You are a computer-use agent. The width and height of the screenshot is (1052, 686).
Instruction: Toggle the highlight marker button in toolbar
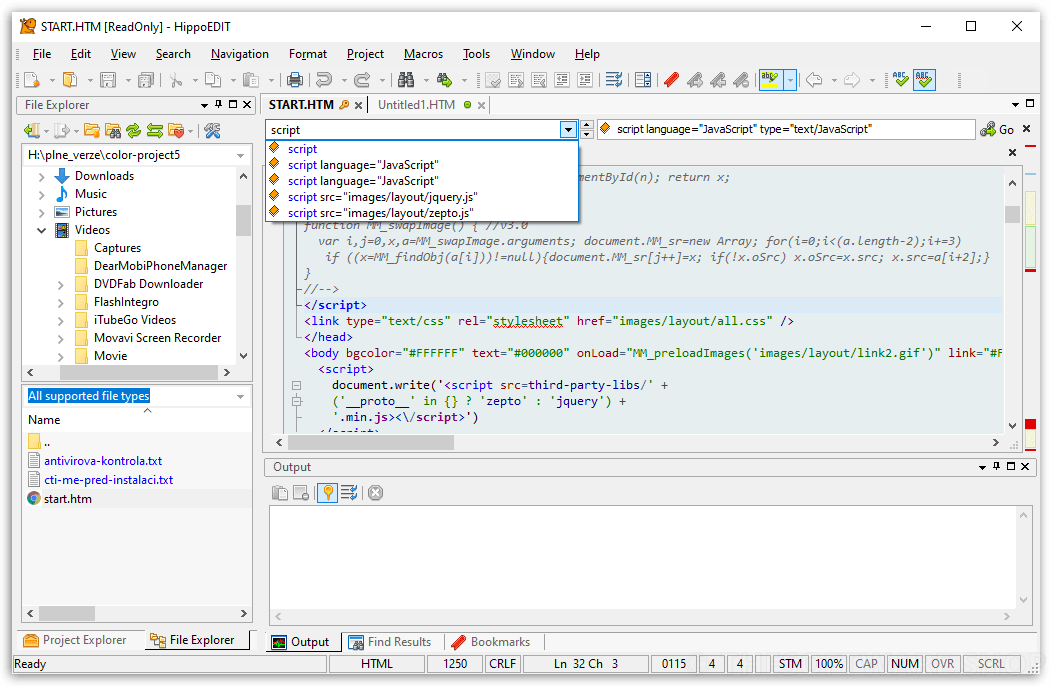pos(769,80)
